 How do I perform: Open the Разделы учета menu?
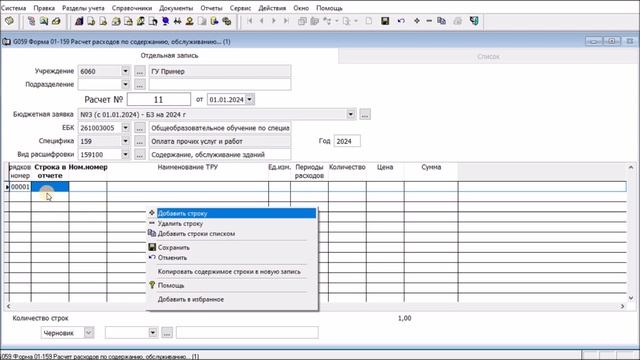(x=83, y=8)
